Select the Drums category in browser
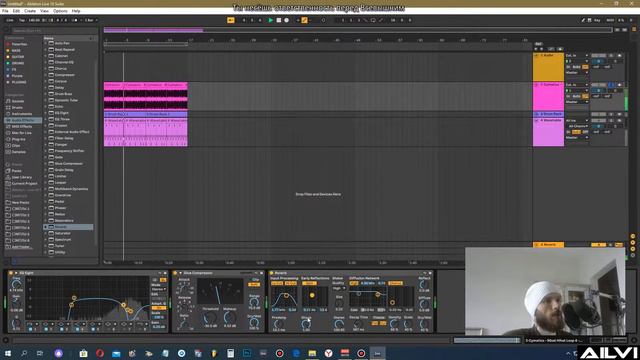This screenshot has width=640, height=360. pos(17,107)
